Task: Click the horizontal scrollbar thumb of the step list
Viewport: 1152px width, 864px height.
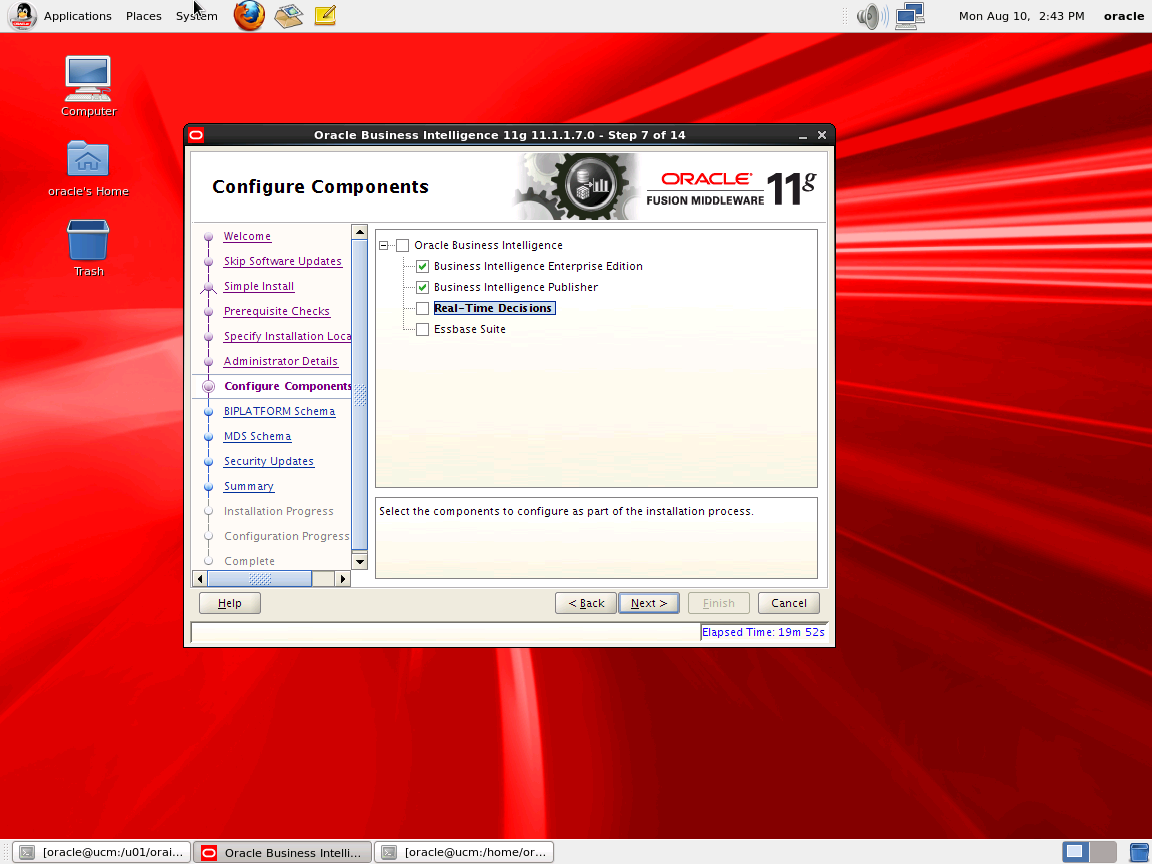Action: 260,579
